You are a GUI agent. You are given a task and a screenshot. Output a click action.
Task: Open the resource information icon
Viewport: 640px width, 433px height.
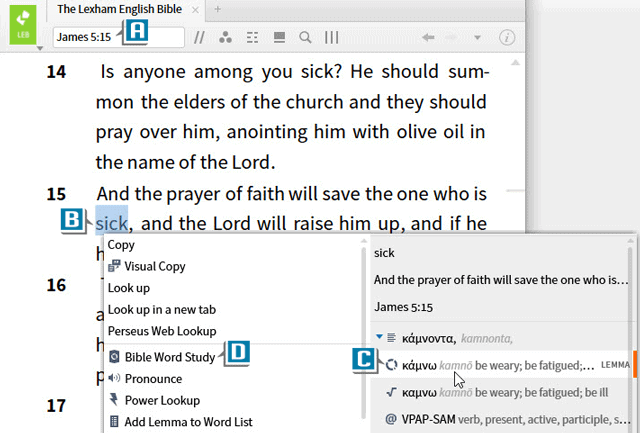[506, 38]
